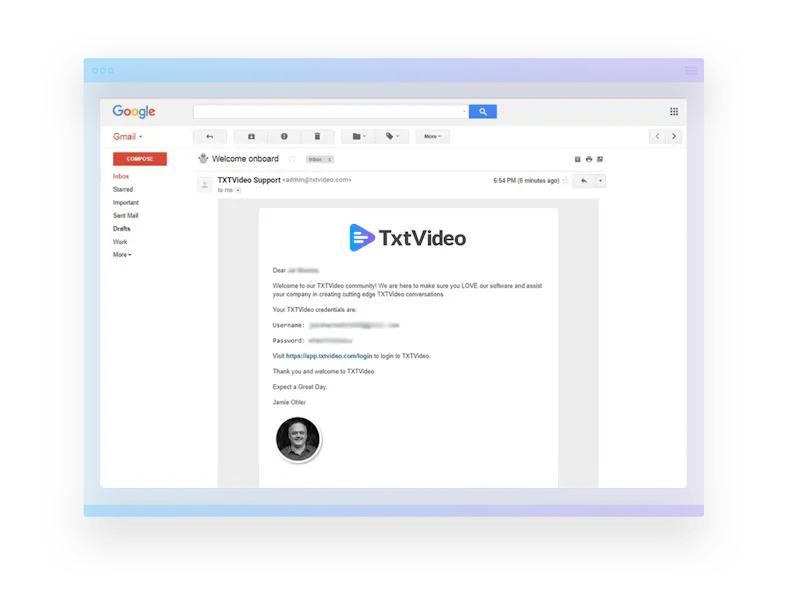Open the Gmail dropdown switcher
The image size is (788, 592).
pyautogui.click(x=128, y=137)
